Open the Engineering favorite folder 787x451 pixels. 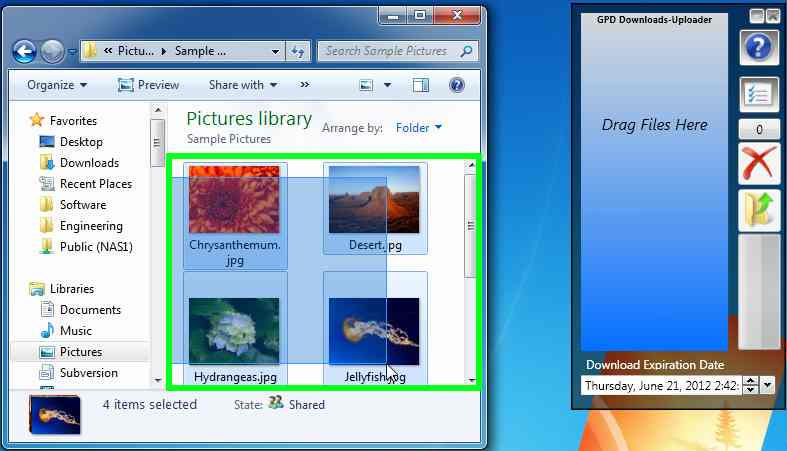coord(91,226)
